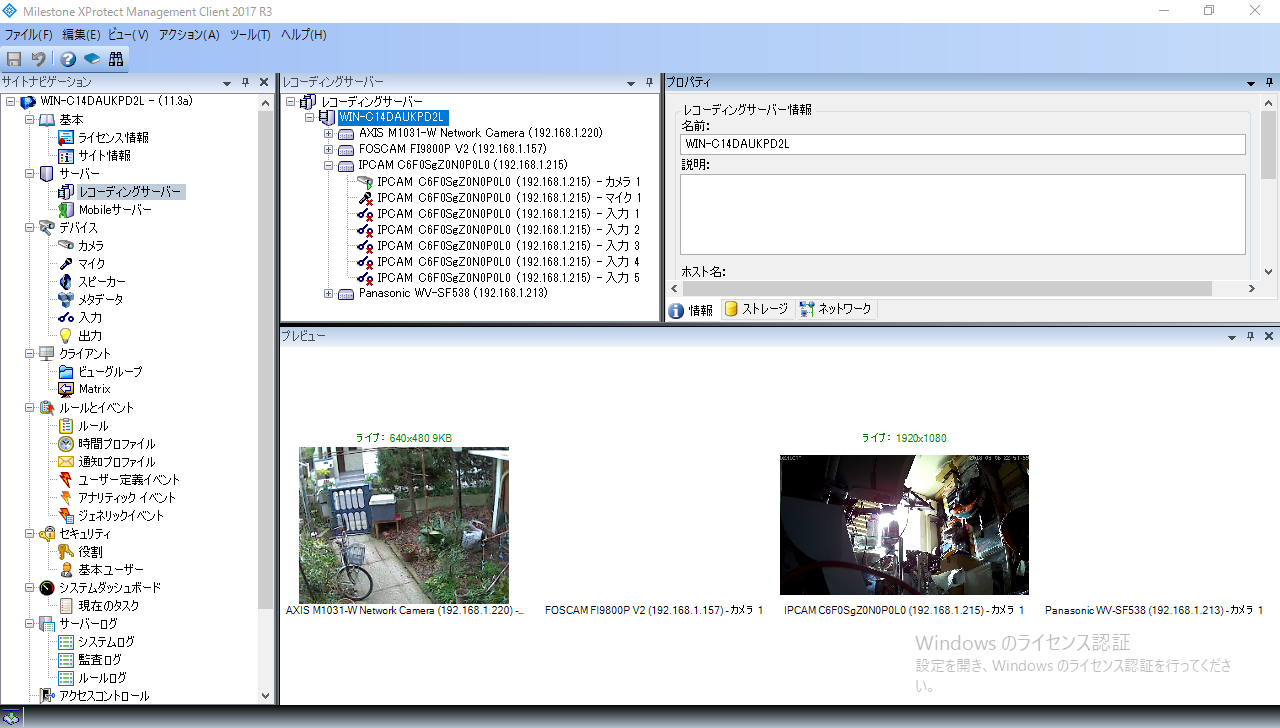This screenshot has width=1280, height=728.
Task: Expand Panasonic WV-SF538 node
Action: coord(329,293)
